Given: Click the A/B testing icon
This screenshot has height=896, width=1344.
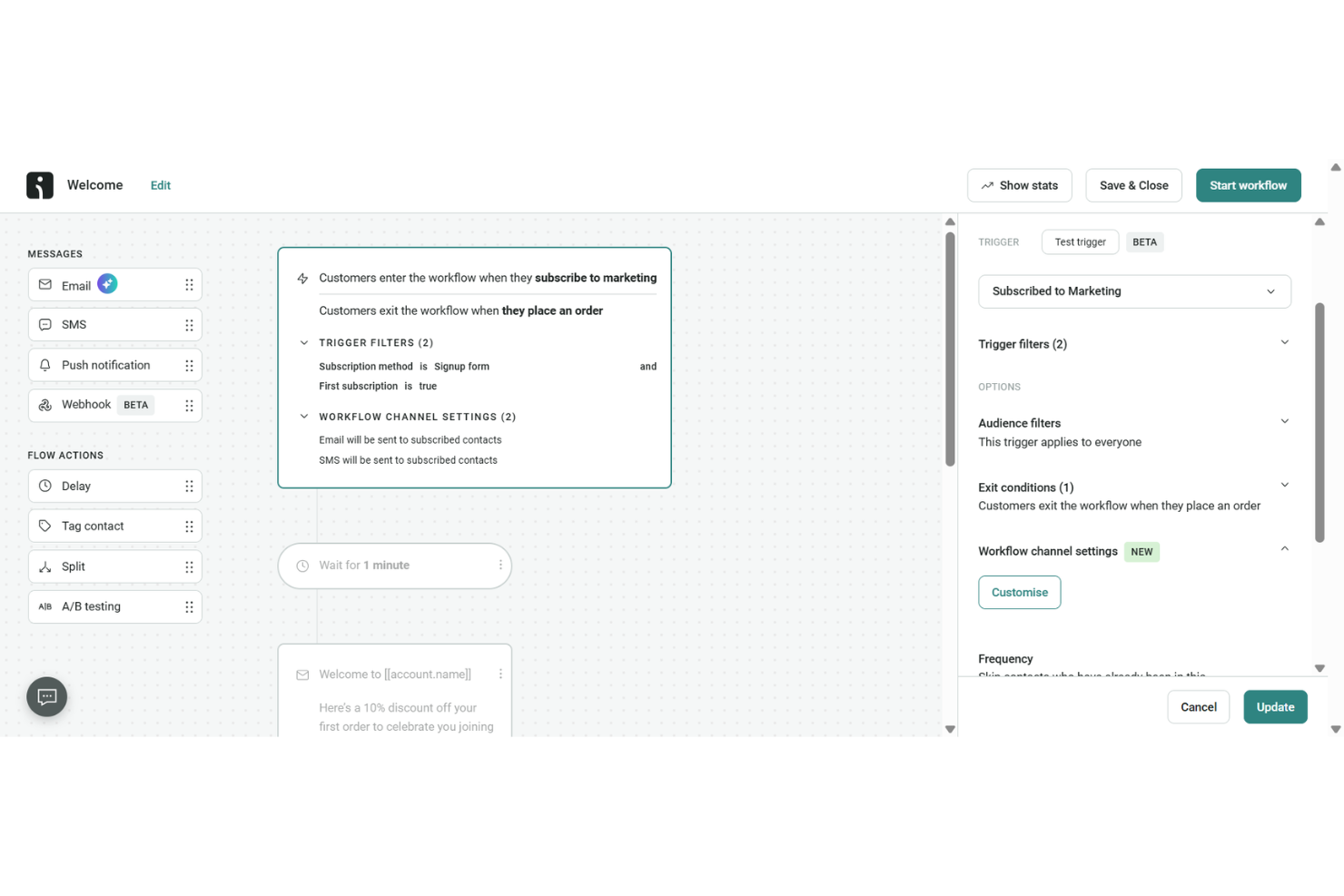Looking at the screenshot, I should [x=45, y=606].
